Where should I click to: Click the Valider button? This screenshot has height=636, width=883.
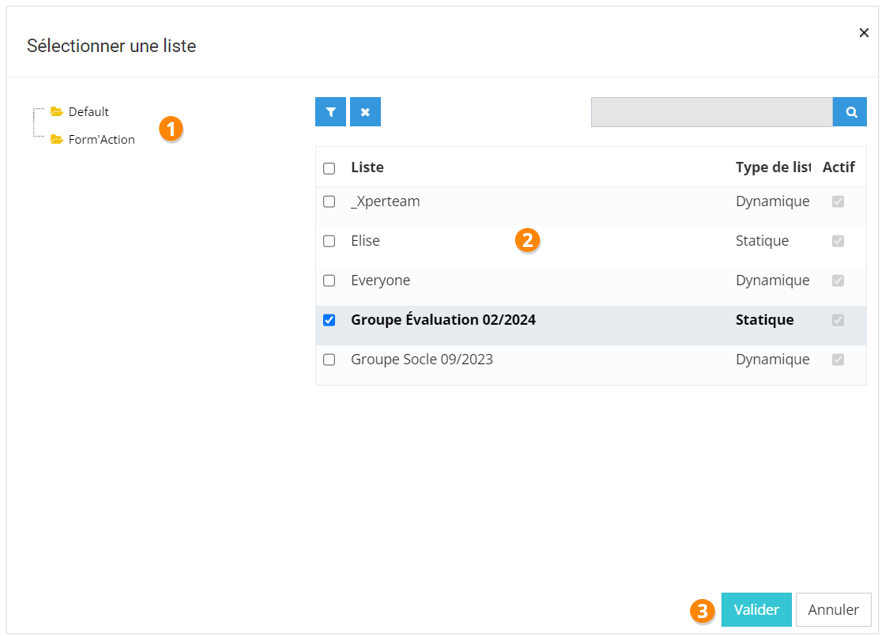pos(756,610)
